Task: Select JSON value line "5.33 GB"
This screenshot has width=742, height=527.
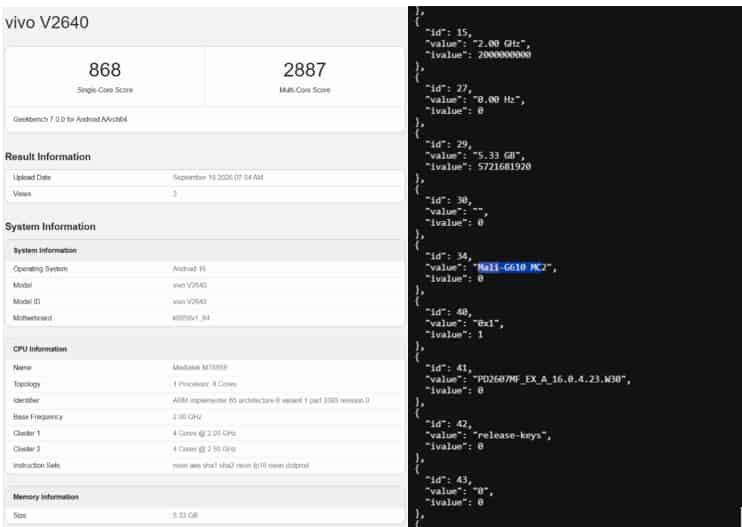Action: coord(475,156)
